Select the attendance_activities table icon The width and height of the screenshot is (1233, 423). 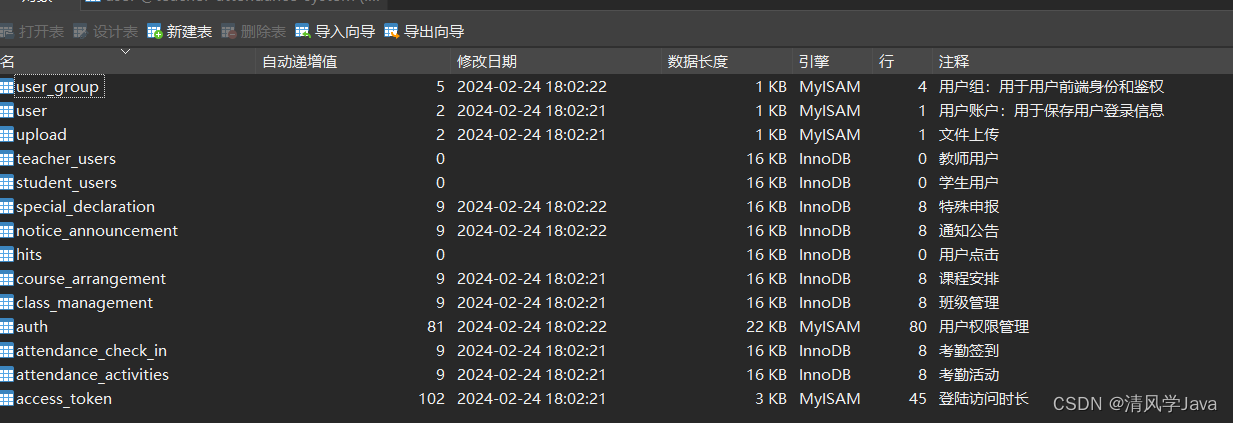tap(7, 375)
